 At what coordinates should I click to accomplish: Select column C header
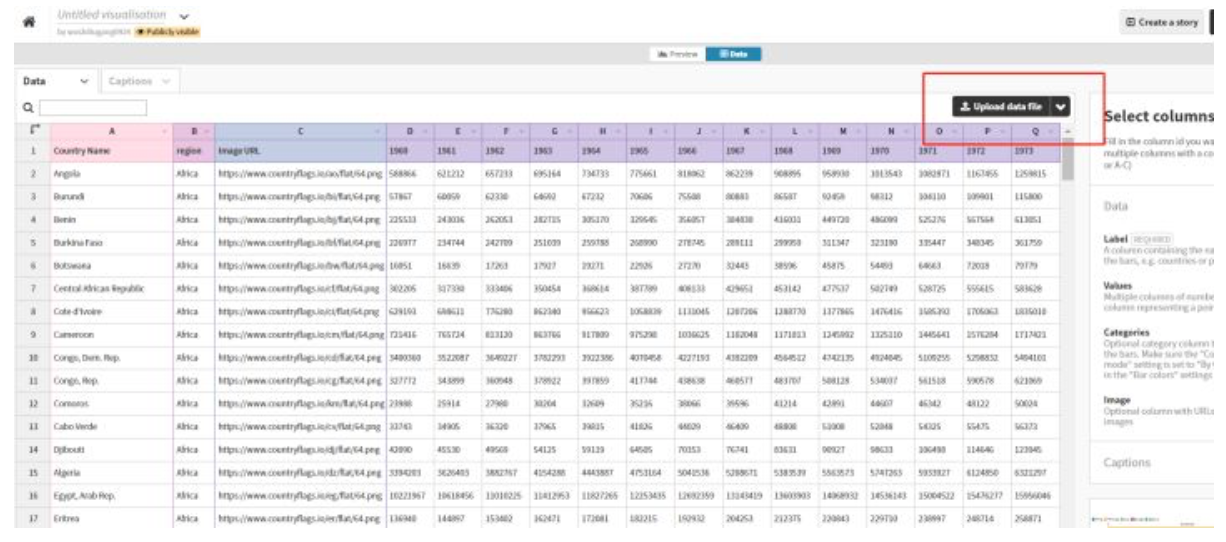tap(301, 131)
